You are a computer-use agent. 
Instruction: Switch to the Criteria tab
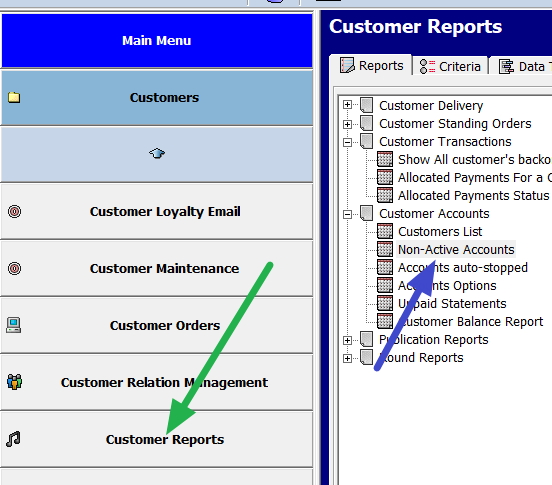(450, 66)
